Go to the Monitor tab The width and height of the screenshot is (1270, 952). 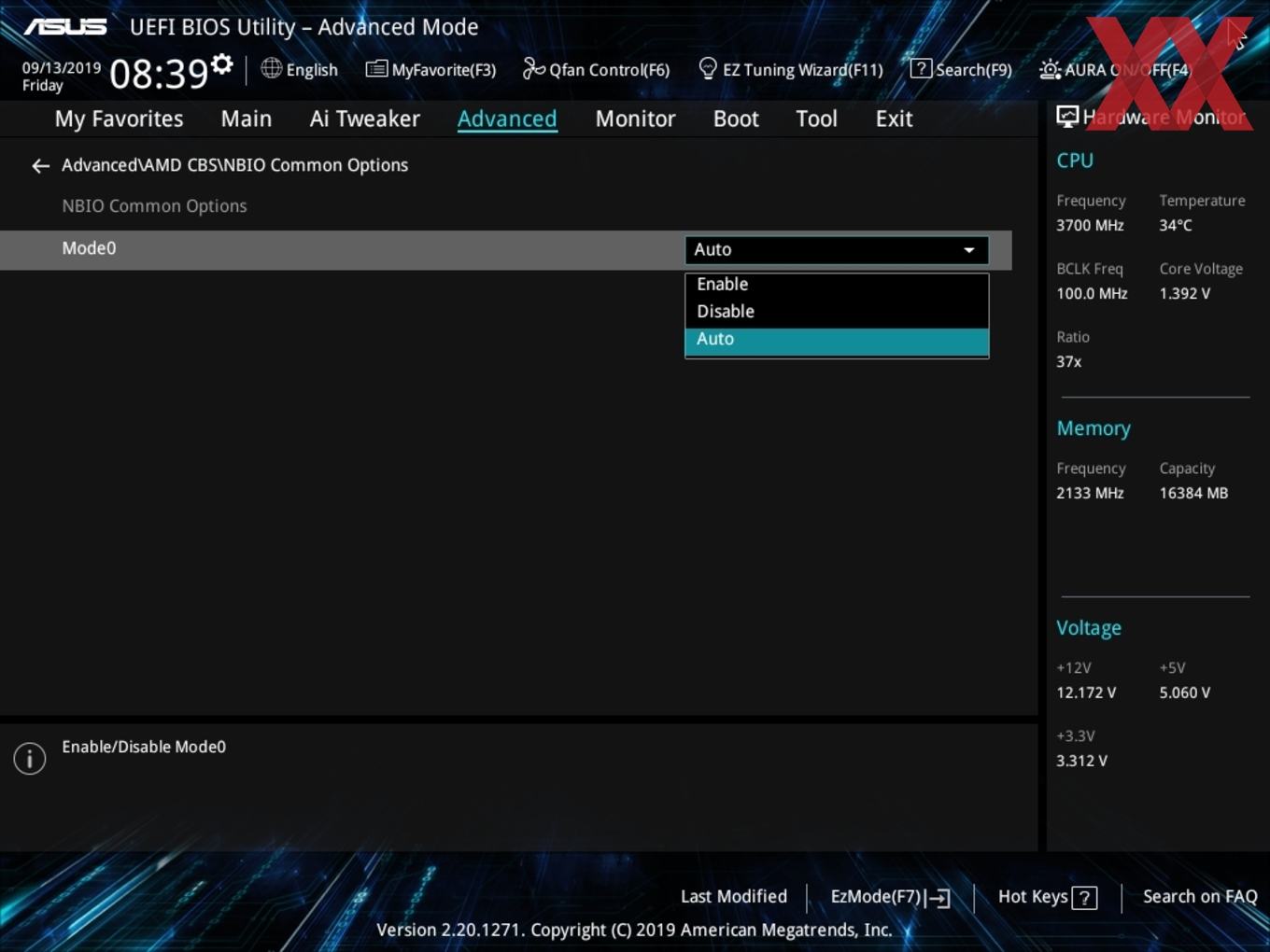tap(635, 119)
